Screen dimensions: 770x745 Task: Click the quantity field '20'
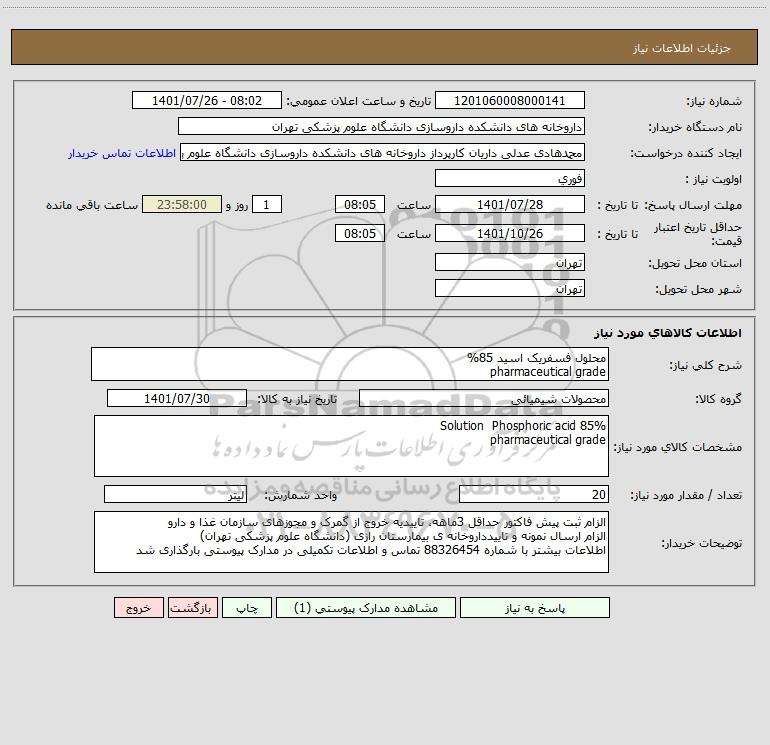click(x=534, y=495)
